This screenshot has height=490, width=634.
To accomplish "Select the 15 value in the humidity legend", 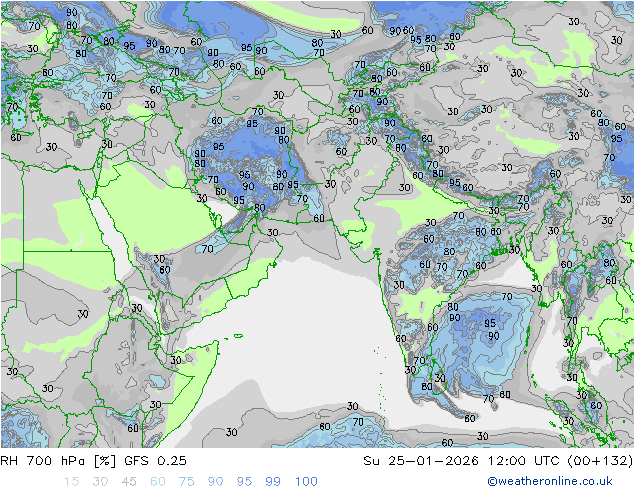I will (x=71, y=482).
